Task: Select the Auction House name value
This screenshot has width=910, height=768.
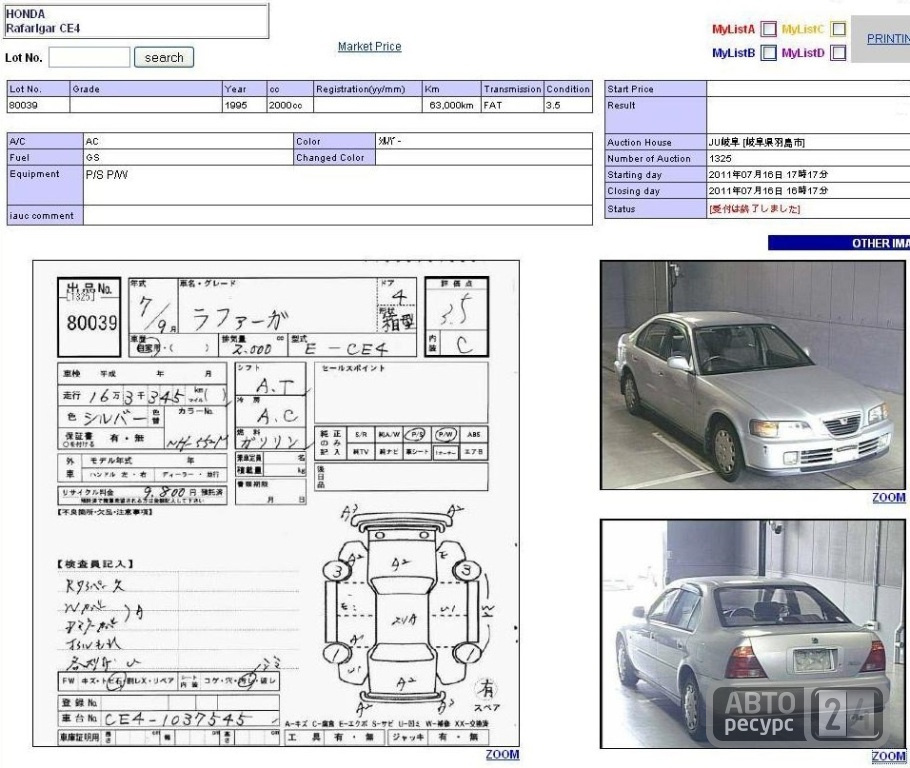Action: point(757,142)
